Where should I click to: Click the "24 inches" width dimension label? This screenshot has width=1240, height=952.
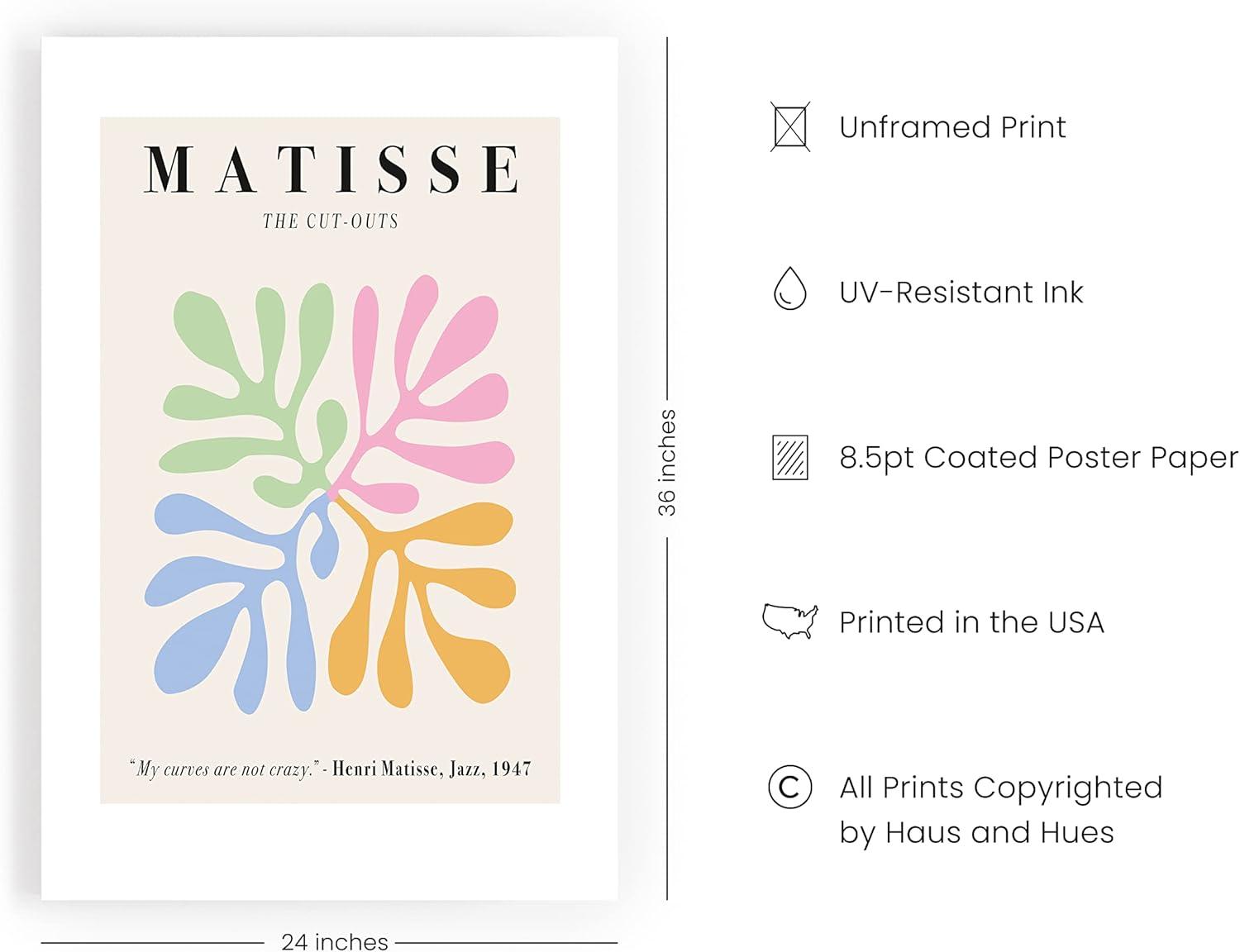[334, 941]
